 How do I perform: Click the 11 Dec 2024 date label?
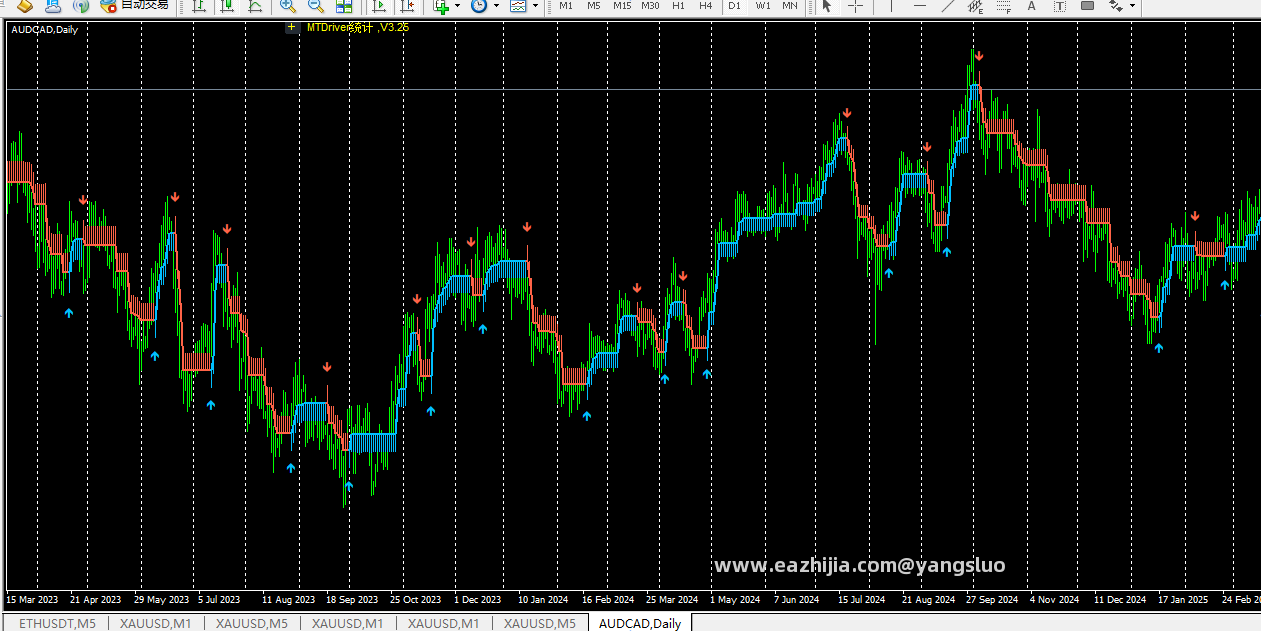click(x=1120, y=600)
